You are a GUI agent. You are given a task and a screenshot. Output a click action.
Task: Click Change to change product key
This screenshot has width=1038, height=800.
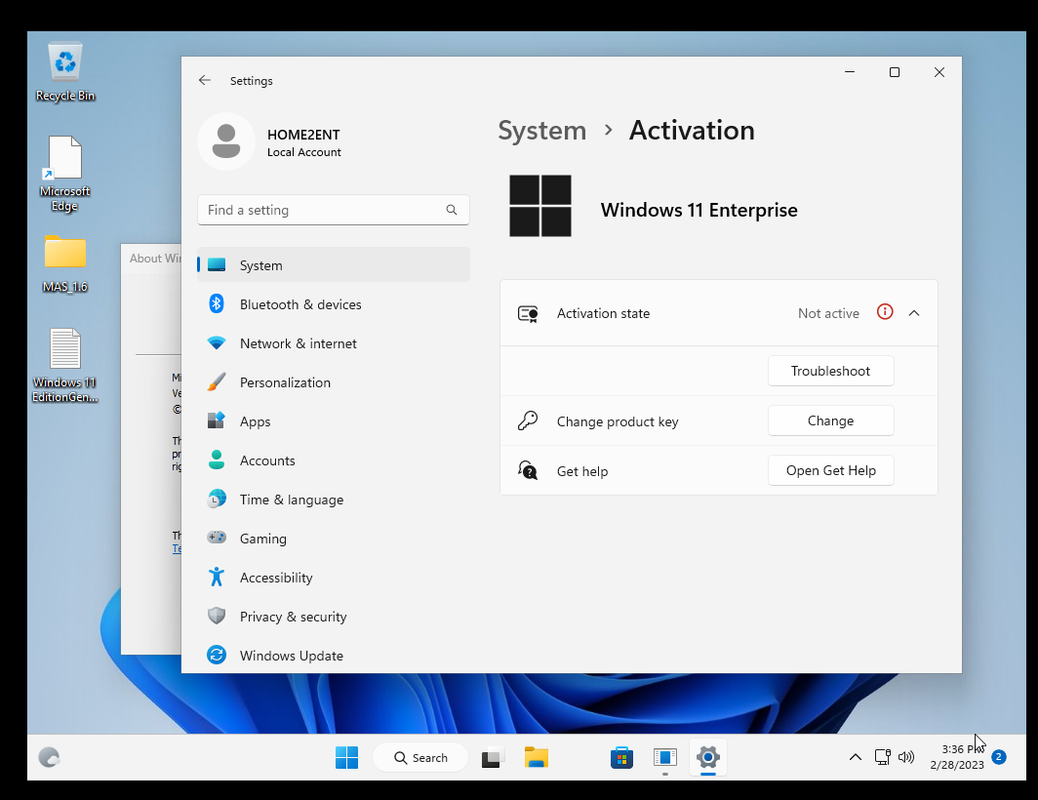pyautogui.click(x=831, y=421)
